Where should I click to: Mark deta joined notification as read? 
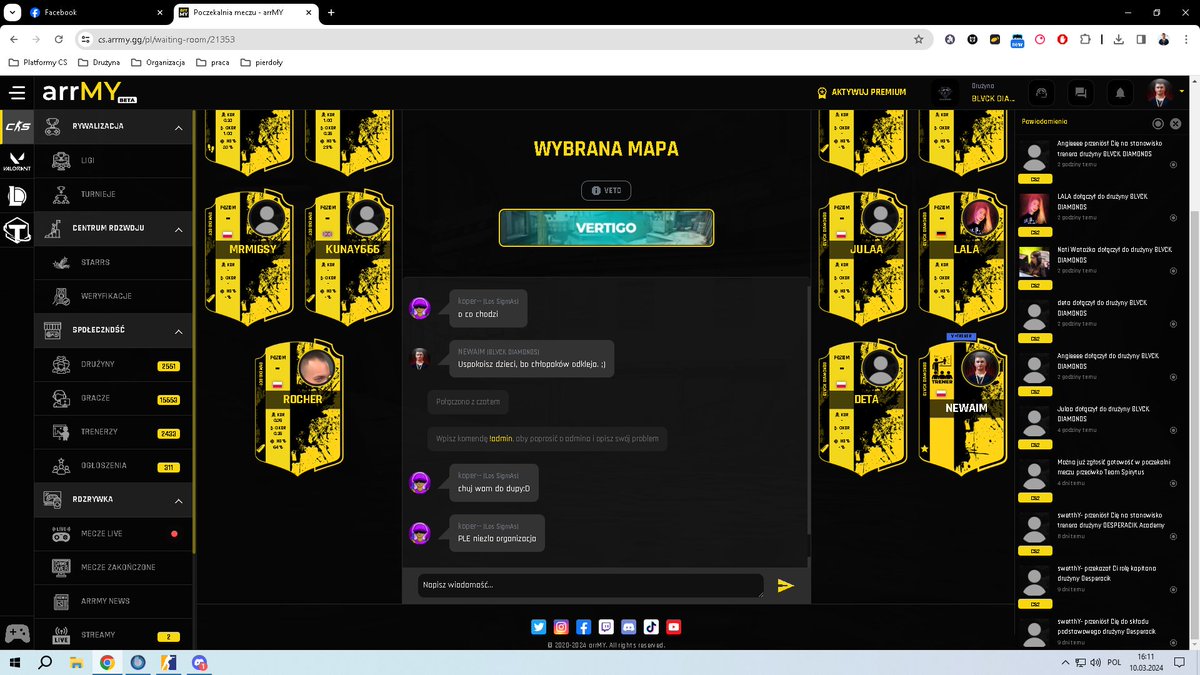[1173, 323]
